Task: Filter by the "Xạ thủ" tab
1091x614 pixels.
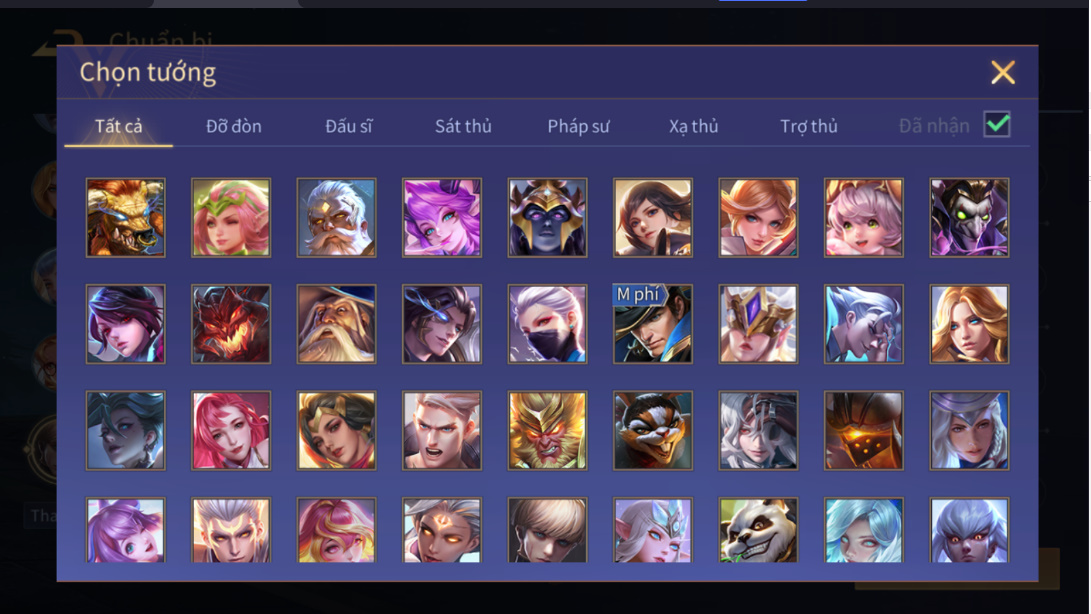Action: [694, 126]
